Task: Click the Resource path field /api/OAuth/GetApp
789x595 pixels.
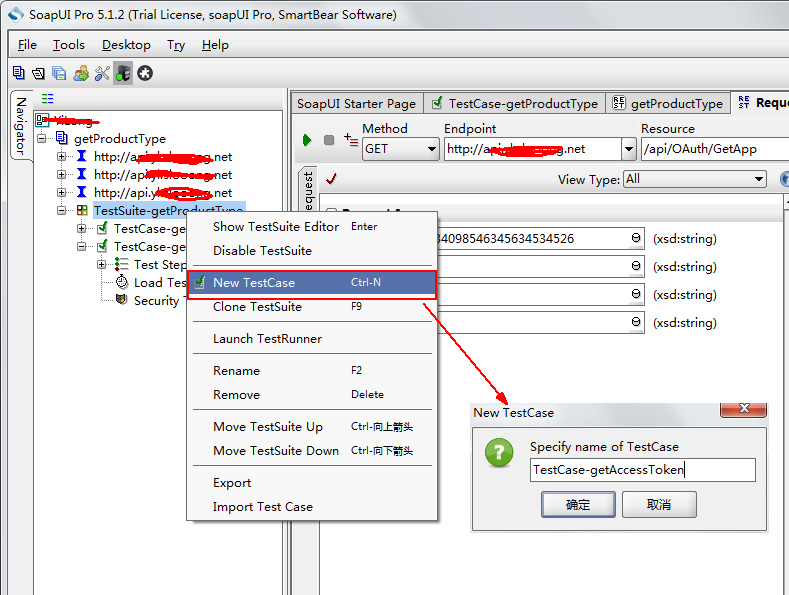Action: pos(716,149)
